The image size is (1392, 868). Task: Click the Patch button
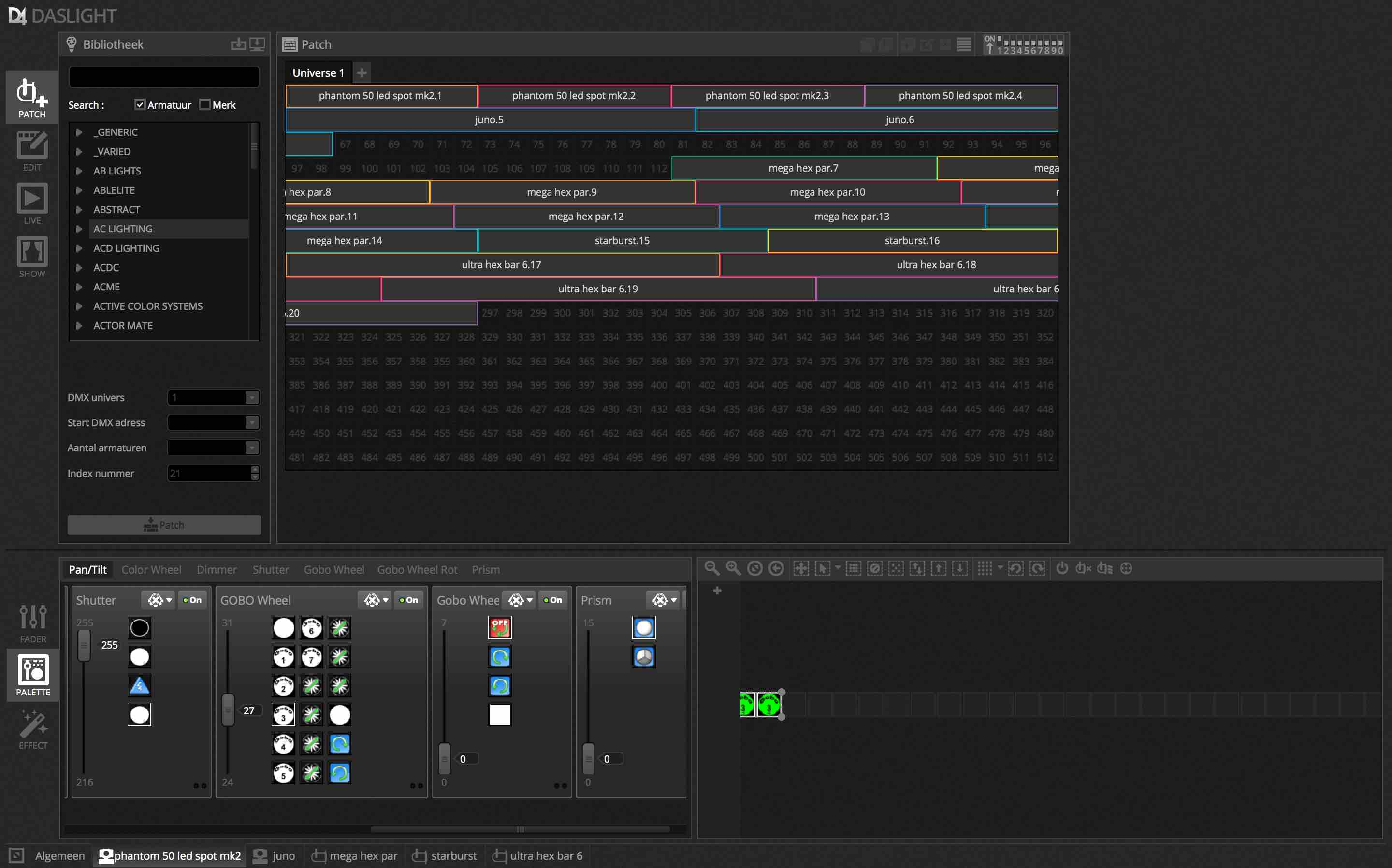click(164, 525)
